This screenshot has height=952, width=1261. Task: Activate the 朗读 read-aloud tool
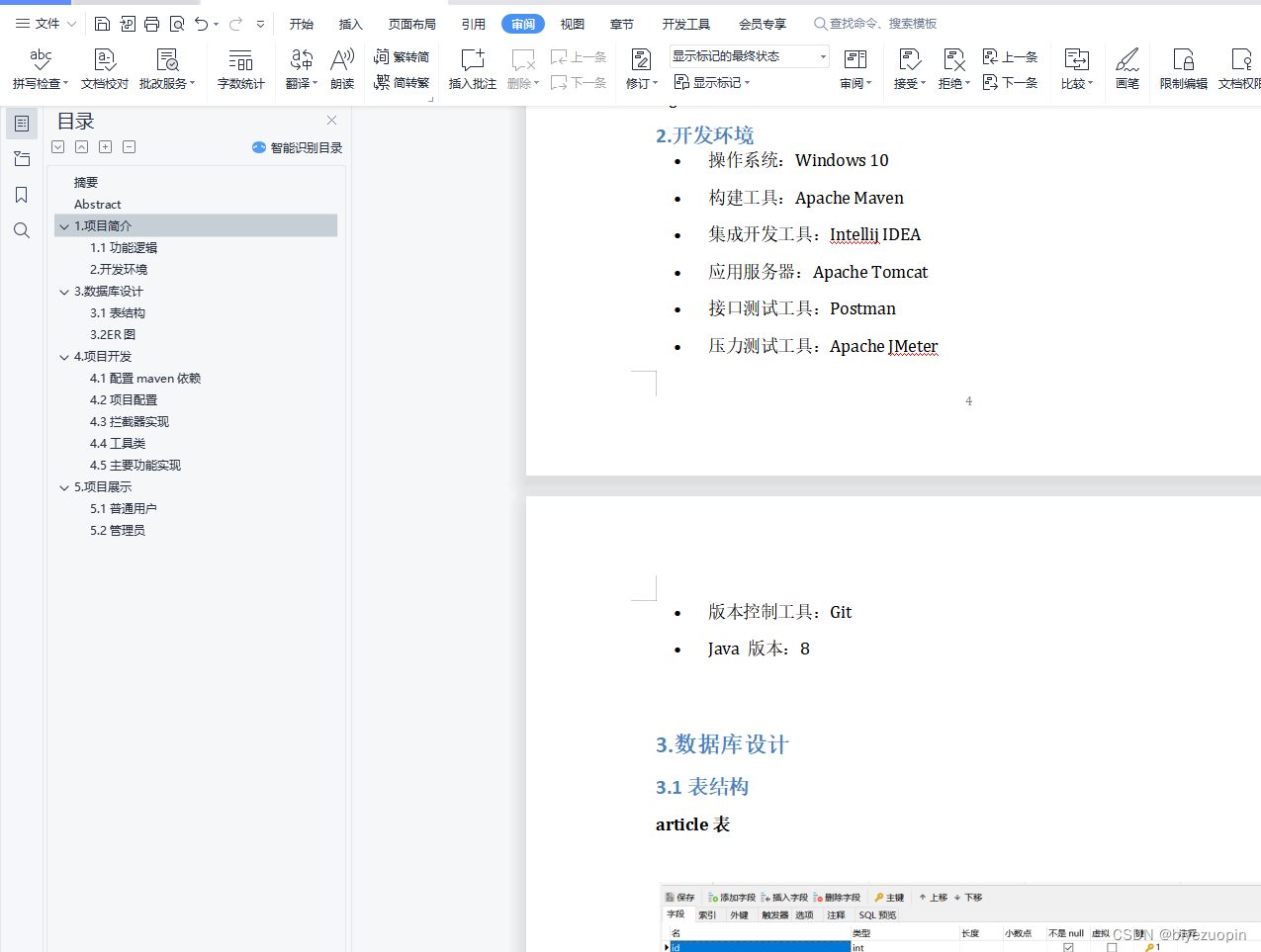click(x=341, y=67)
